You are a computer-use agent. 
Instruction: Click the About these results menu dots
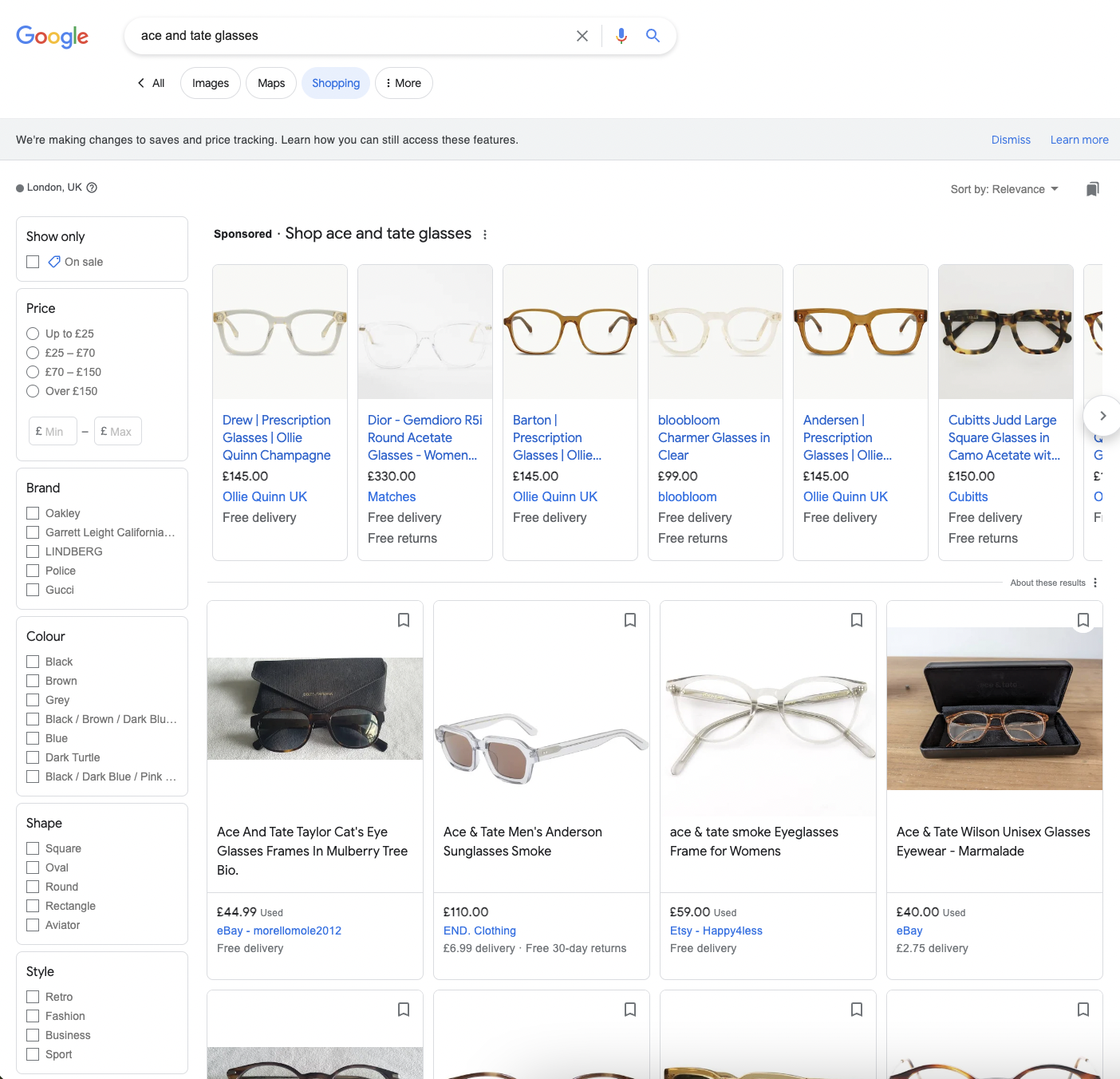coord(1095,583)
